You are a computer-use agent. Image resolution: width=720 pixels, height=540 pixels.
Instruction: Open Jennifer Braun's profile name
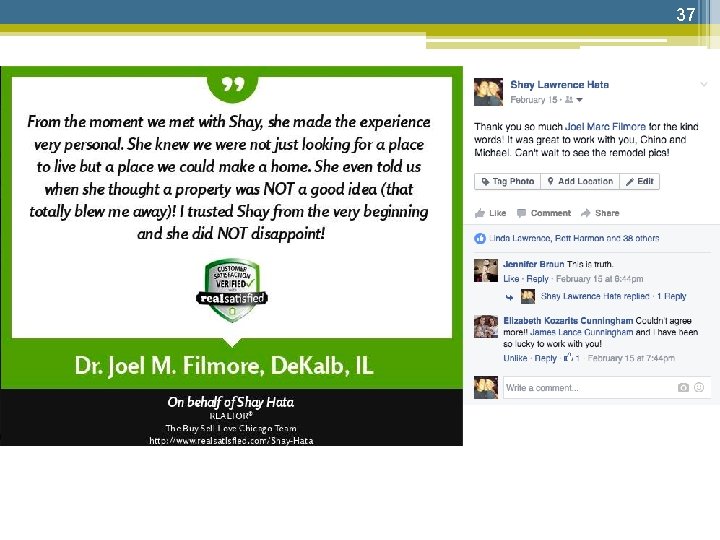click(534, 264)
